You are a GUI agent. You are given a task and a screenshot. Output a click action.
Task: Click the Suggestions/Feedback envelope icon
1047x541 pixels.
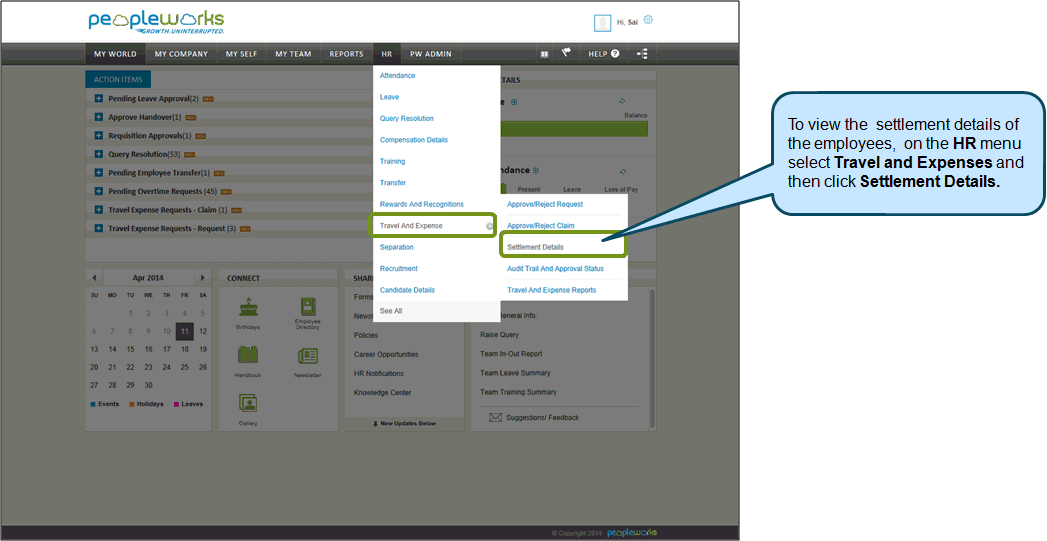(x=495, y=417)
